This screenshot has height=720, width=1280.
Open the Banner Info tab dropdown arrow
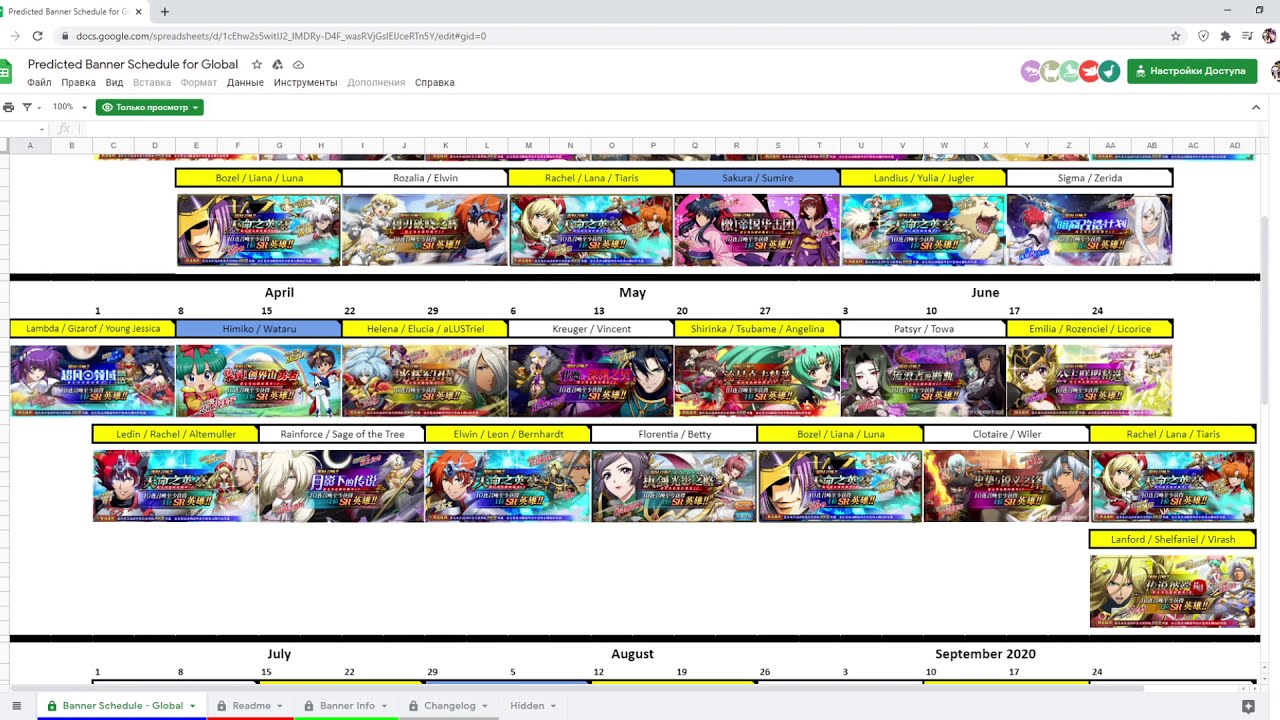[384, 706]
